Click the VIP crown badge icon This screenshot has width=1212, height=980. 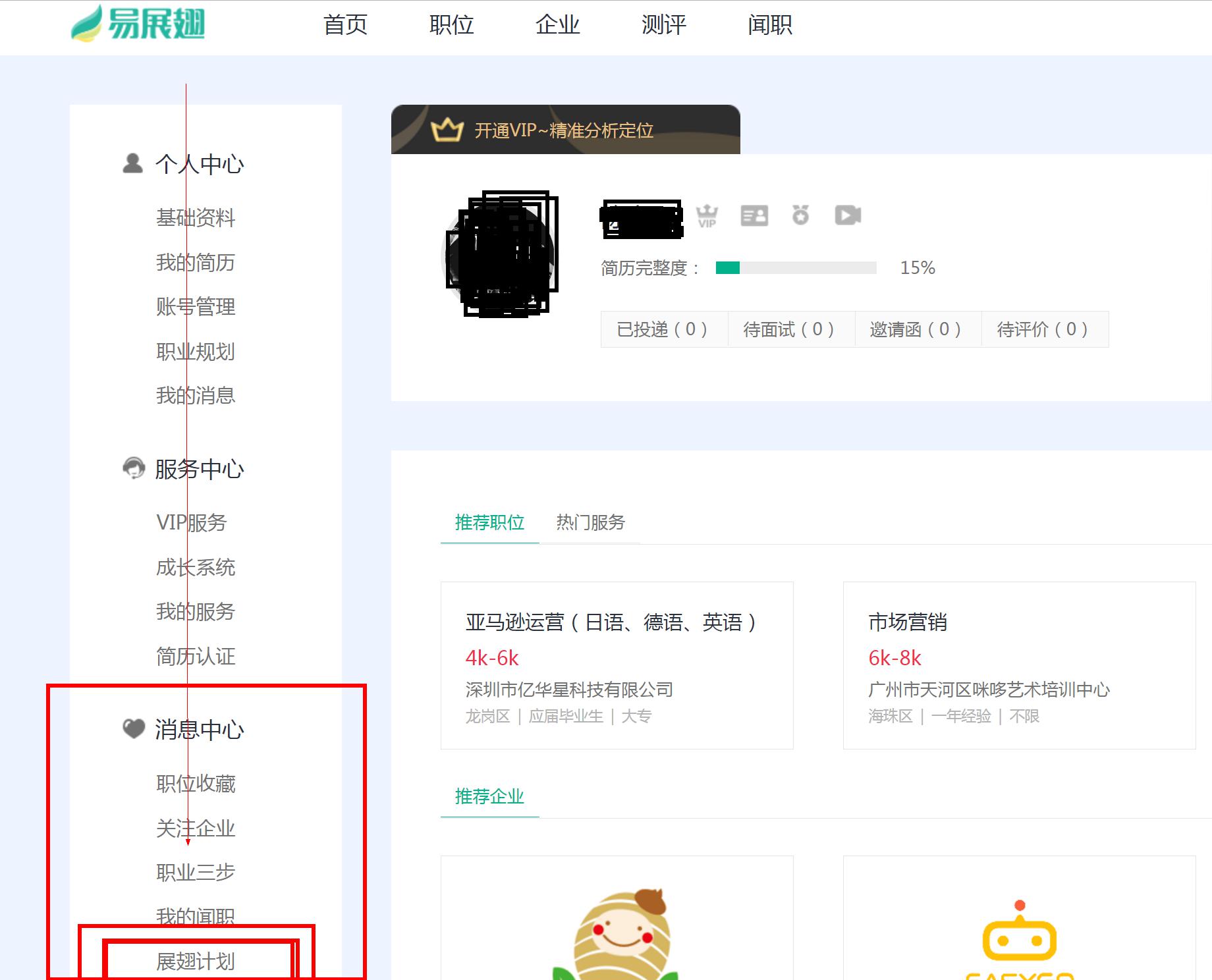pos(707,215)
